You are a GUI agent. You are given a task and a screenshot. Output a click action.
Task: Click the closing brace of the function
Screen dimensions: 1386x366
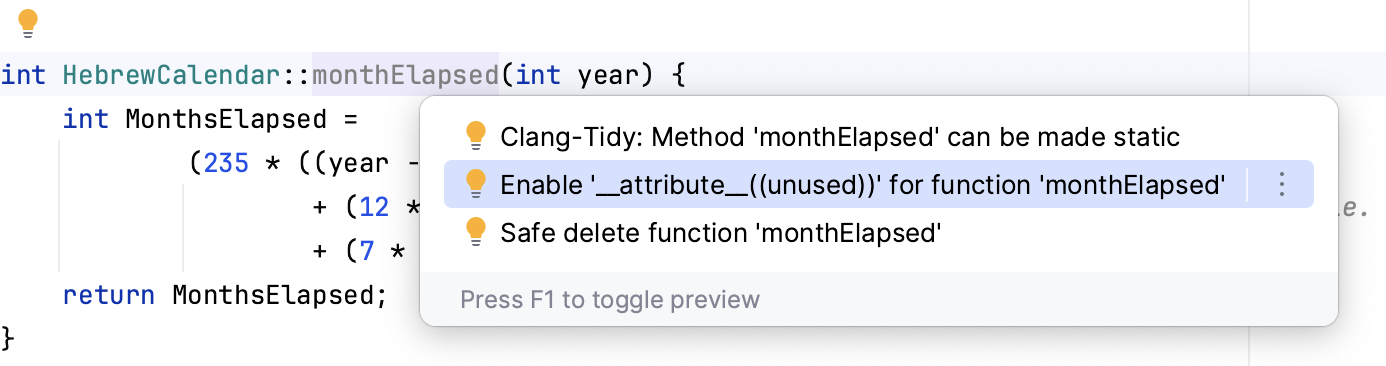coord(9,338)
